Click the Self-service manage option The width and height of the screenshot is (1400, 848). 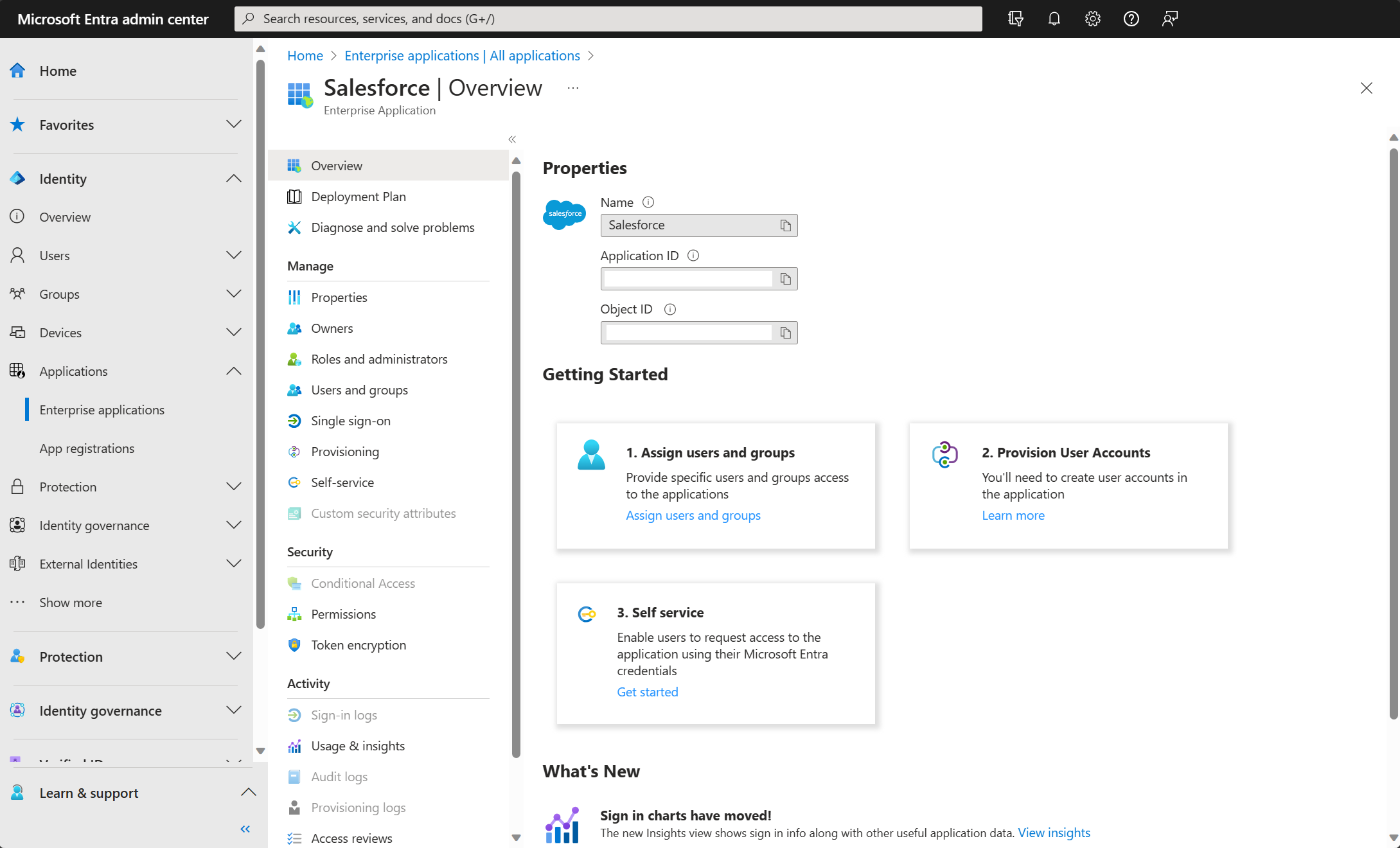[341, 481]
